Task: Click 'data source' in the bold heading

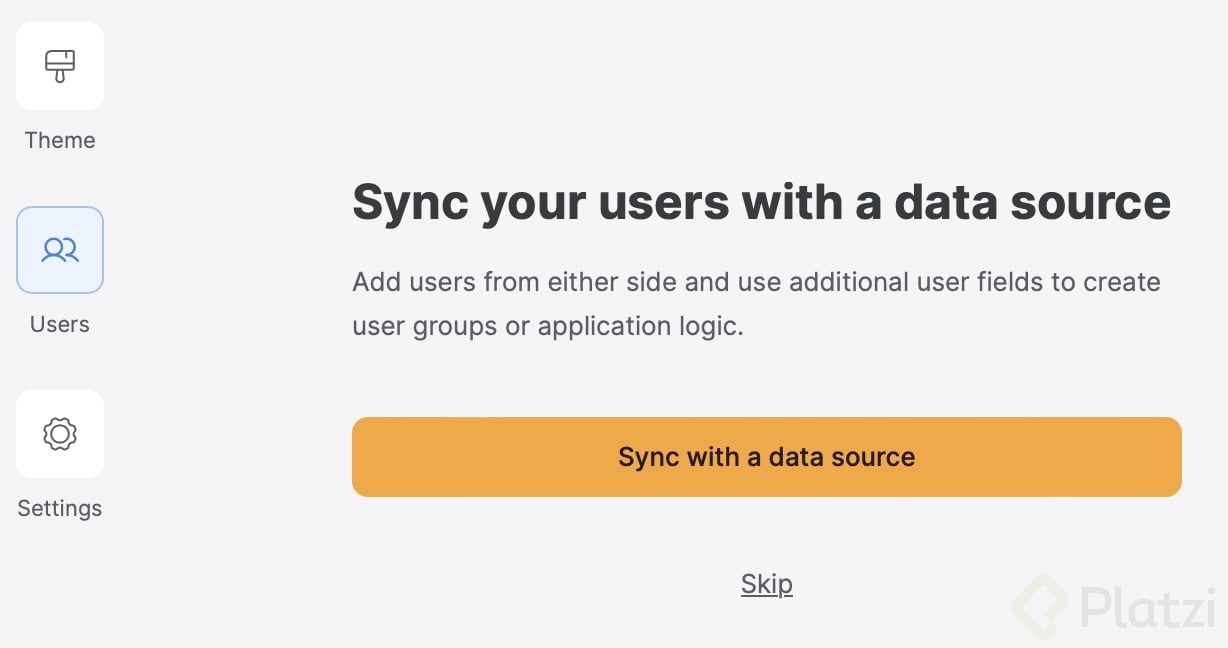Action: pos(1032,203)
